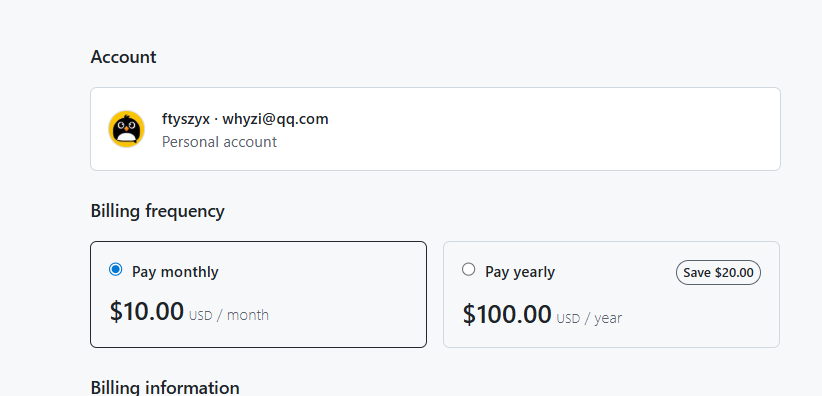This screenshot has height=396, width=822.
Task: Click the penguin avatar image
Action: click(126, 129)
